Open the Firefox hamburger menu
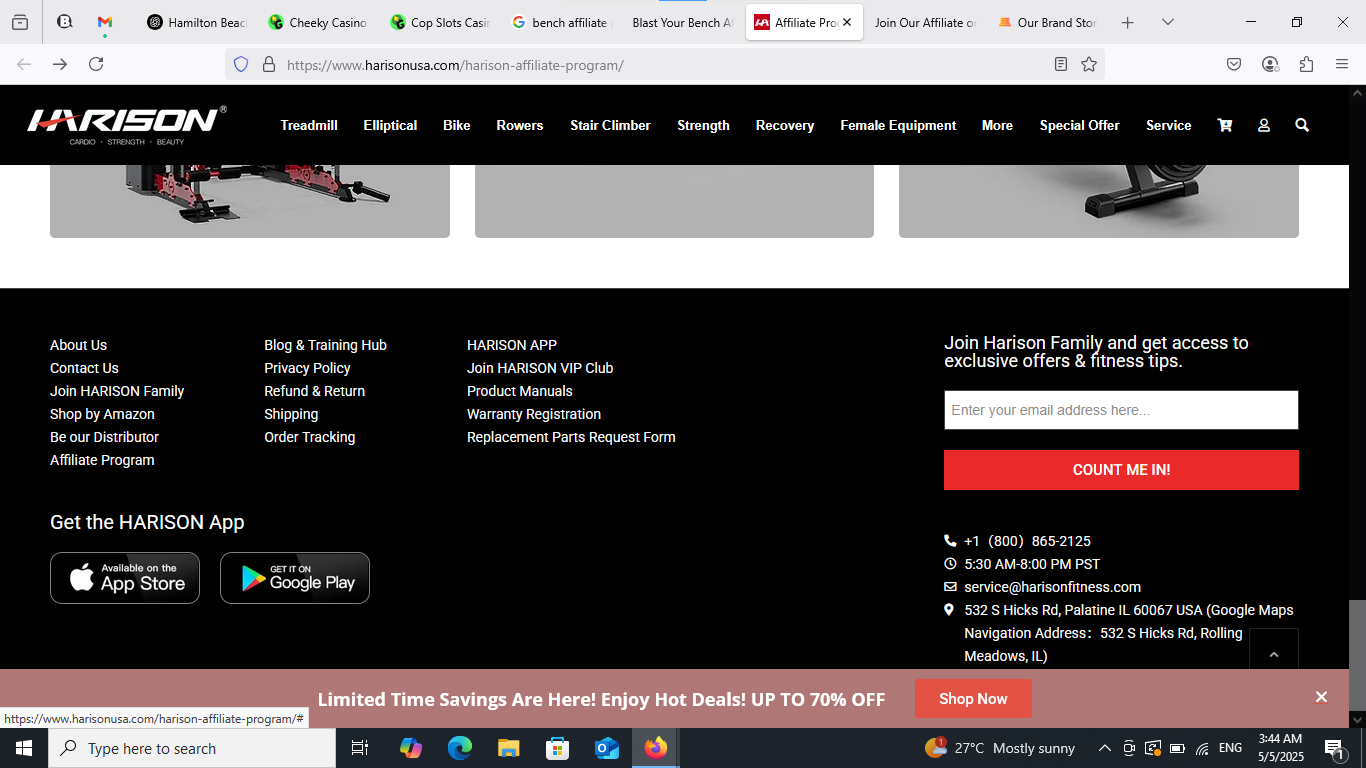The width and height of the screenshot is (1366, 768). point(1342,64)
